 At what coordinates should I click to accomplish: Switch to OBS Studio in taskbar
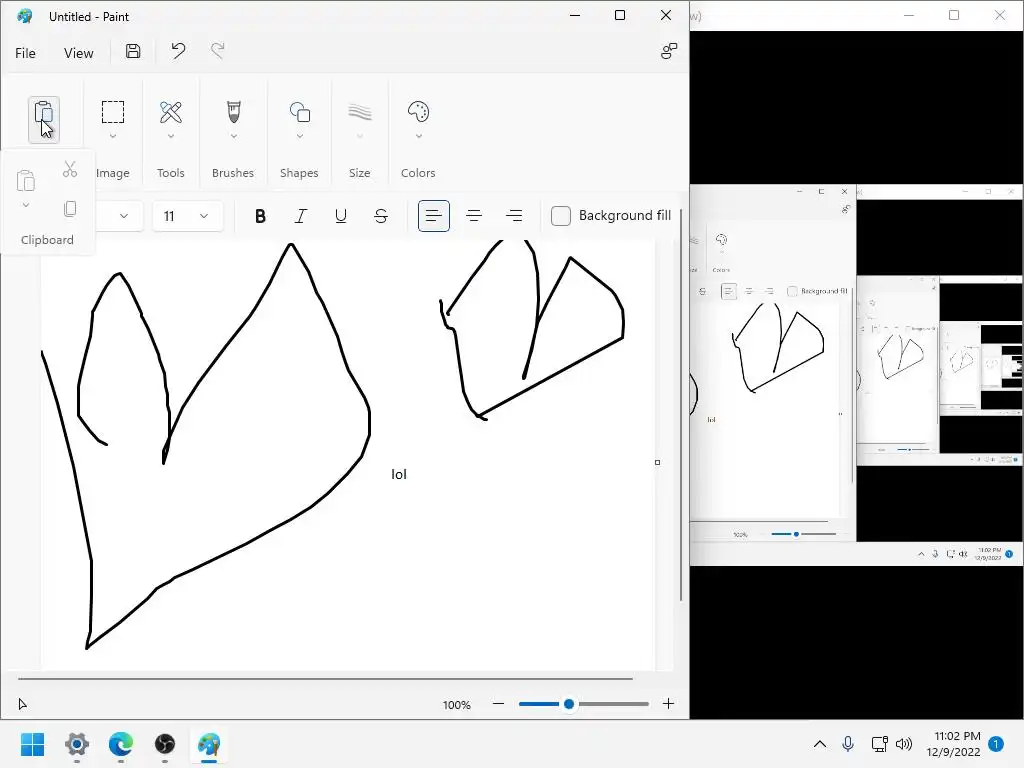(x=165, y=744)
